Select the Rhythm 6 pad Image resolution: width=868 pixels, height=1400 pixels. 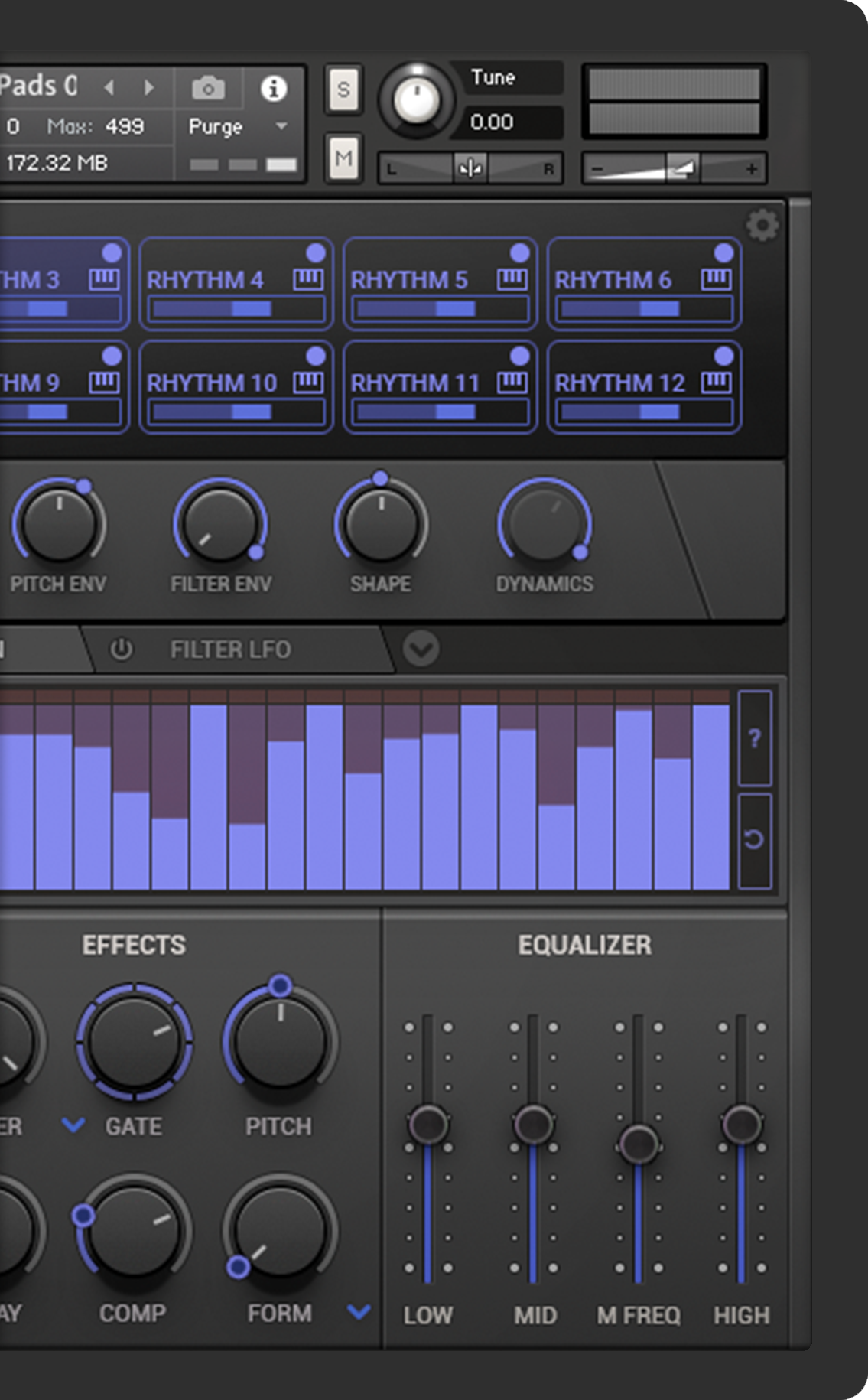(645, 283)
